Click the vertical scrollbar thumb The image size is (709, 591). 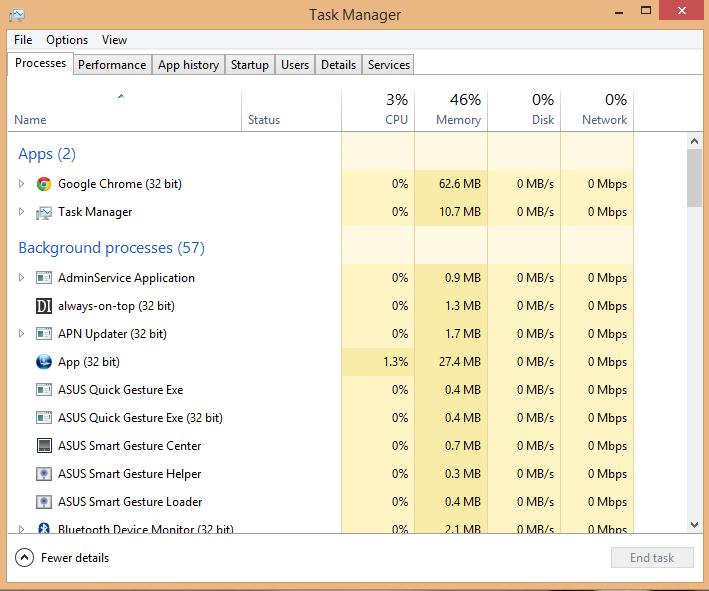(x=695, y=178)
